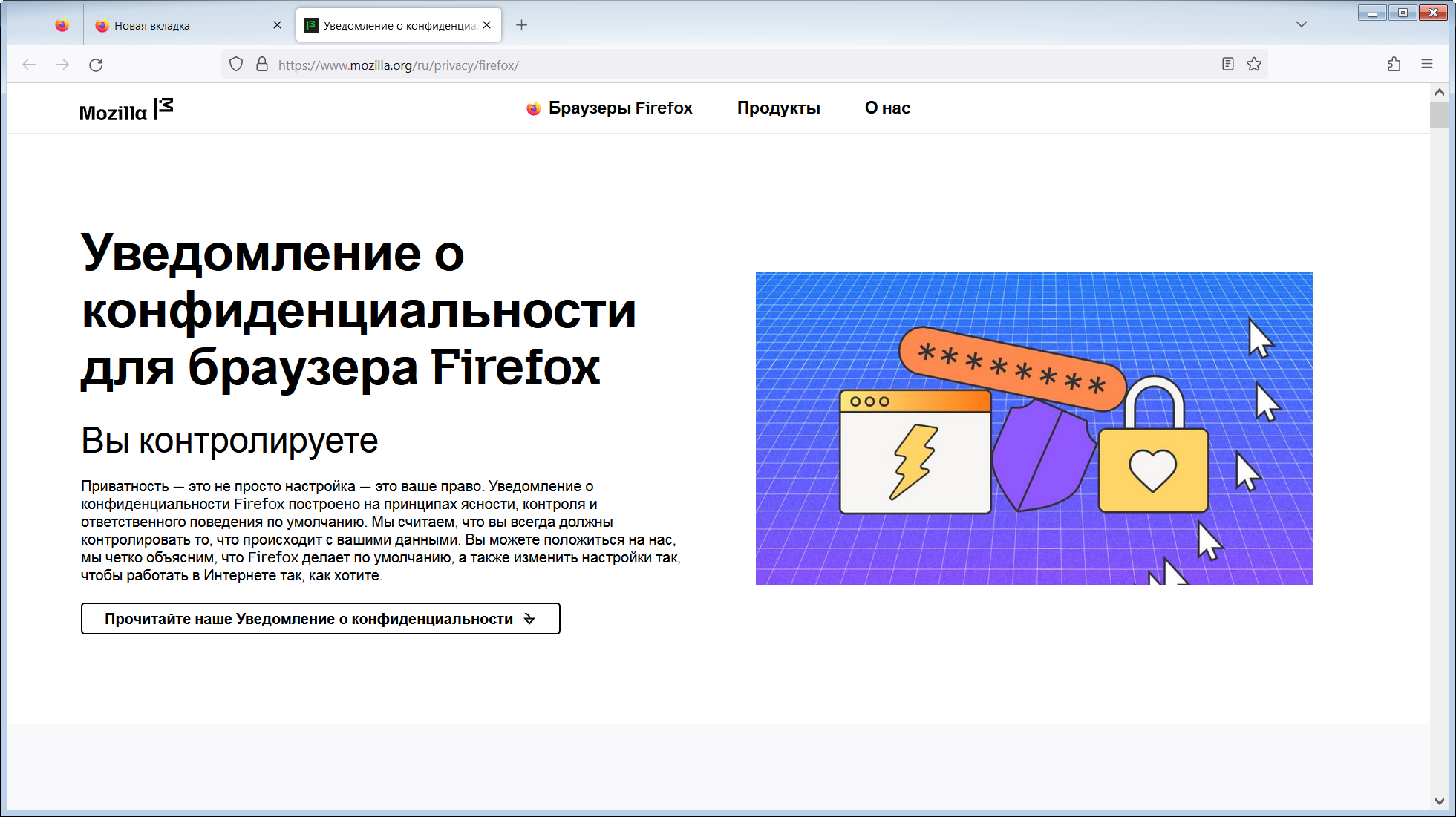This screenshot has width=1456, height=817.
Task: Bookmark this page with star icon
Action: click(1254, 65)
